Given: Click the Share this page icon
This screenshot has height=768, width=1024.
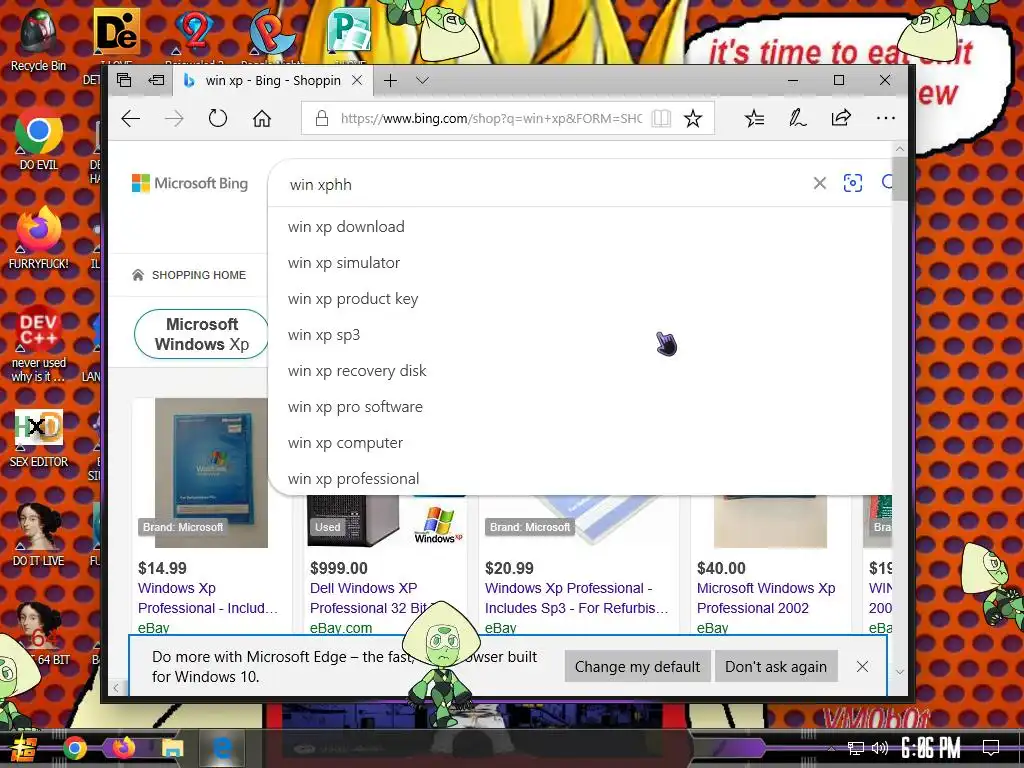Looking at the screenshot, I should (x=841, y=118).
